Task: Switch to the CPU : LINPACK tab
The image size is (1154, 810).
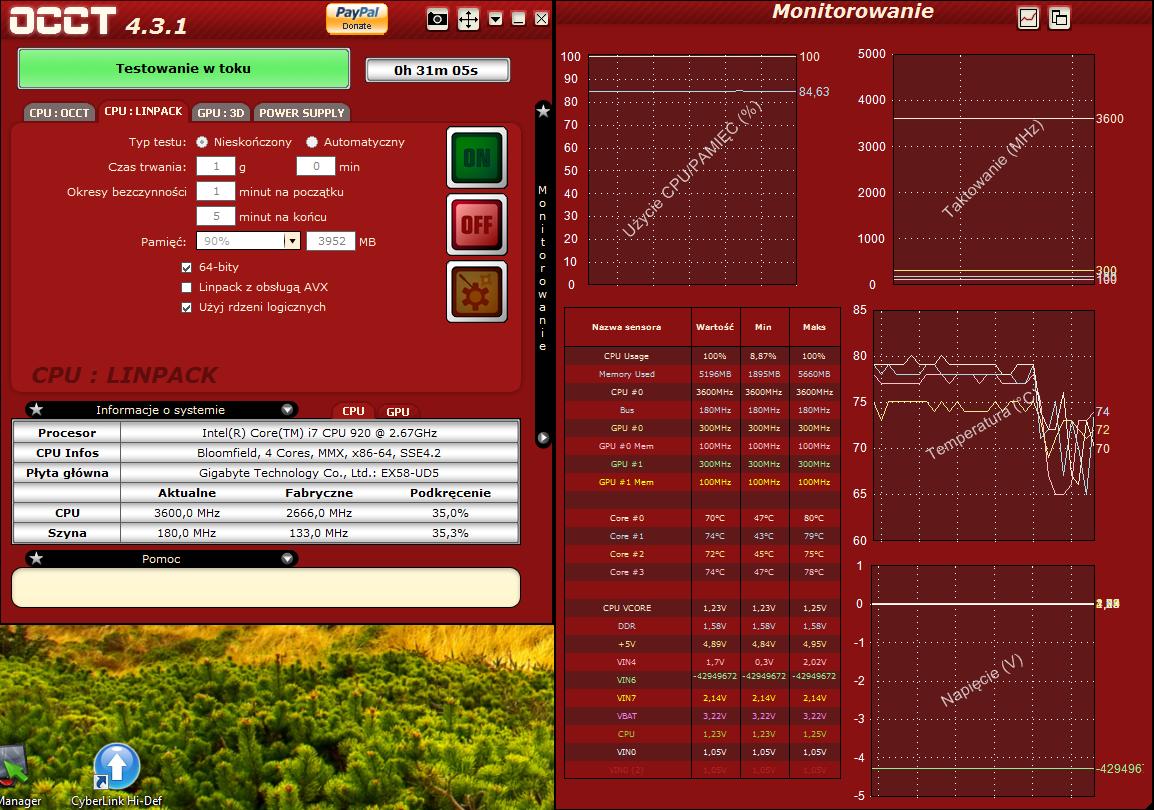Action: 144,111
